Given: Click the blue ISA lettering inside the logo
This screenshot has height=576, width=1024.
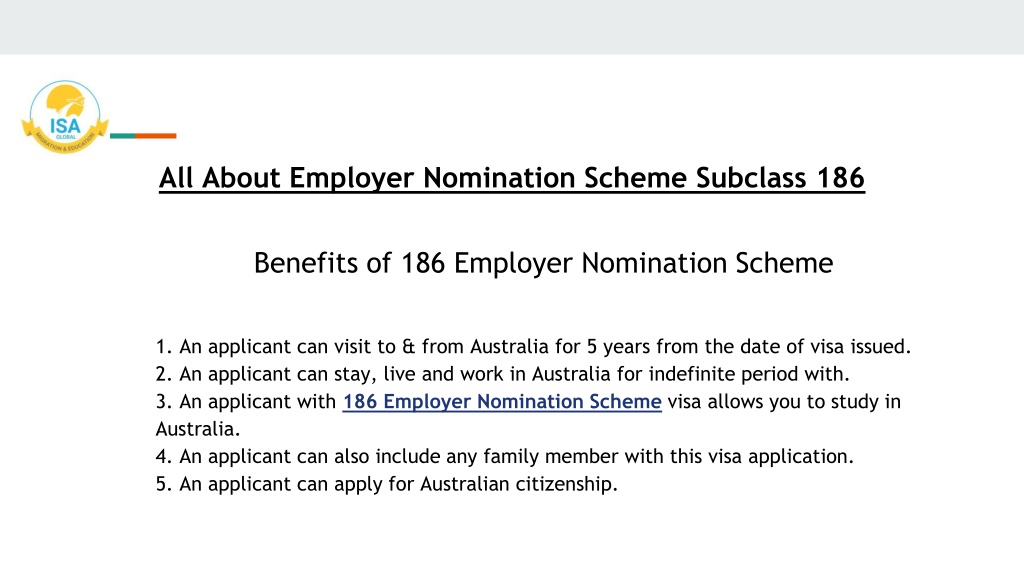Looking at the screenshot, I should pos(65,125).
